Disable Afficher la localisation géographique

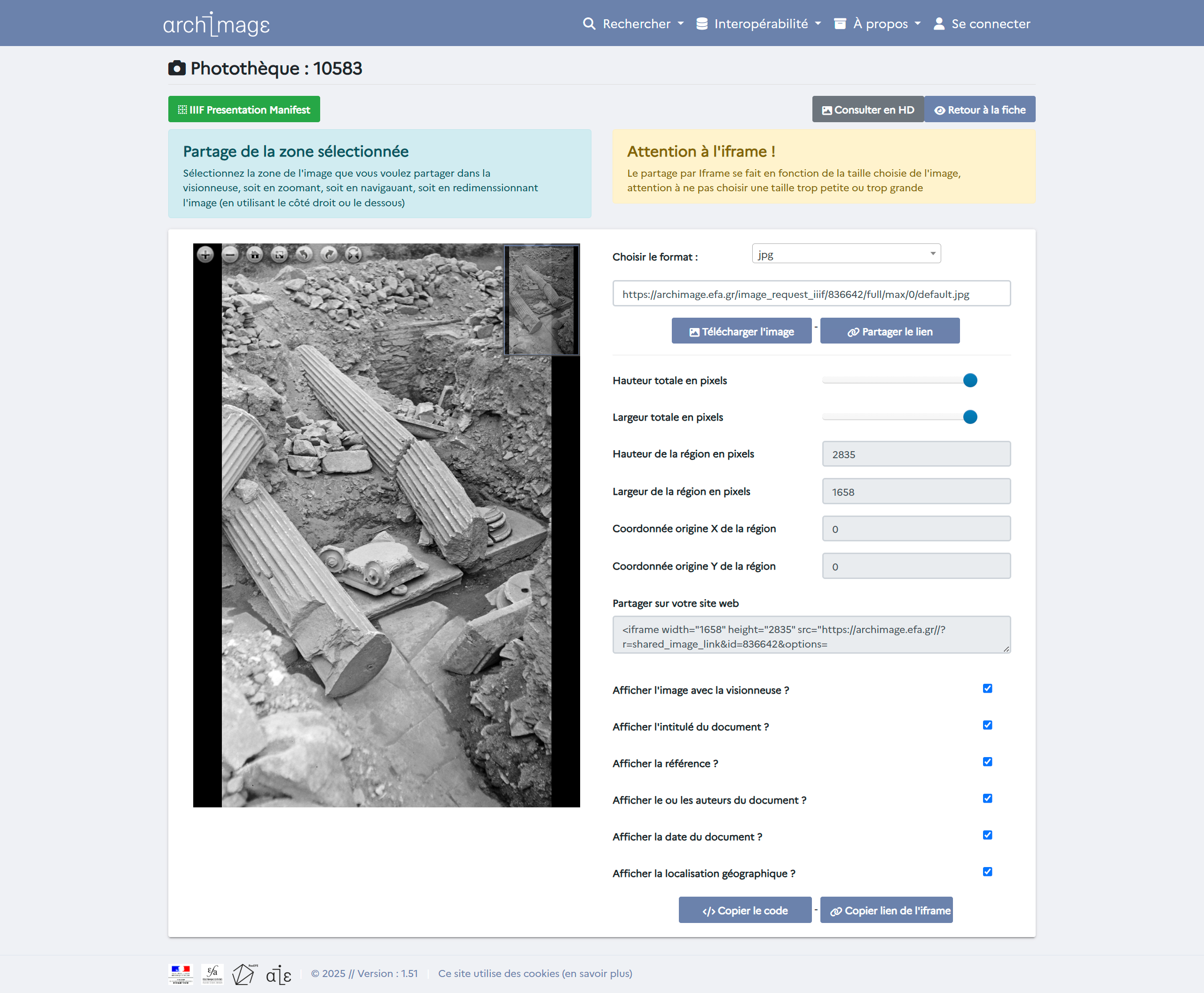click(x=987, y=872)
